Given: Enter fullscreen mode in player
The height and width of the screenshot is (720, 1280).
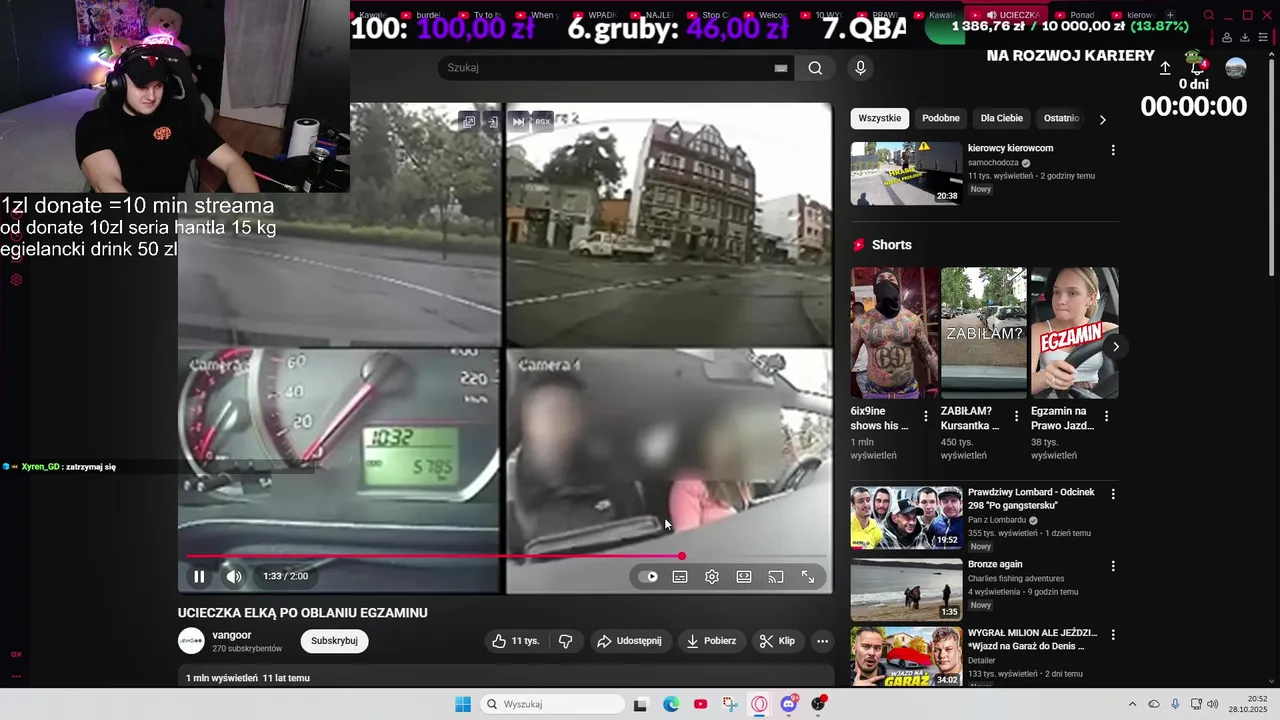Looking at the screenshot, I should click(808, 577).
